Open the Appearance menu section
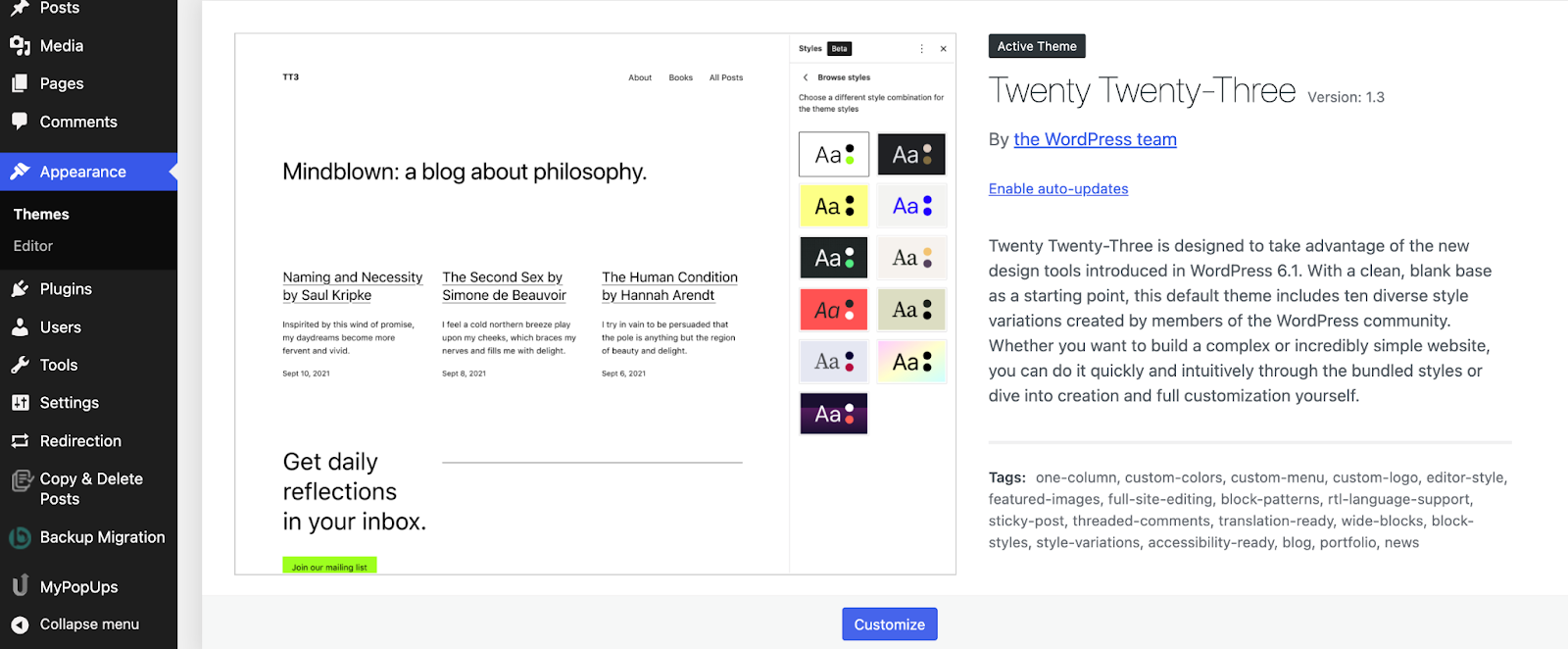Image resolution: width=1568 pixels, height=649 pixels. tap(83, 173)
